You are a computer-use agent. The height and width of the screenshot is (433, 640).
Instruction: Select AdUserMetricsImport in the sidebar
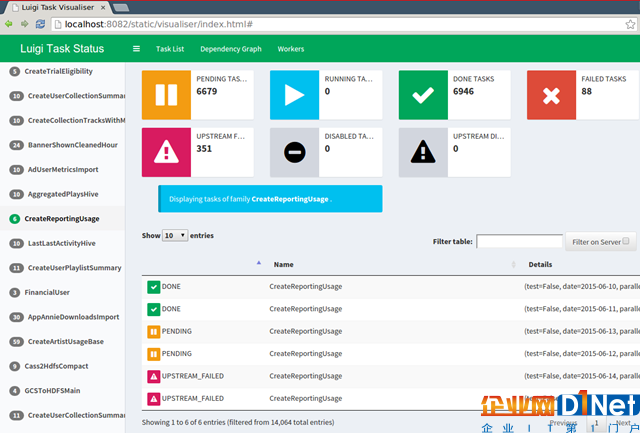pyautogui.click(x=63, y=169)
